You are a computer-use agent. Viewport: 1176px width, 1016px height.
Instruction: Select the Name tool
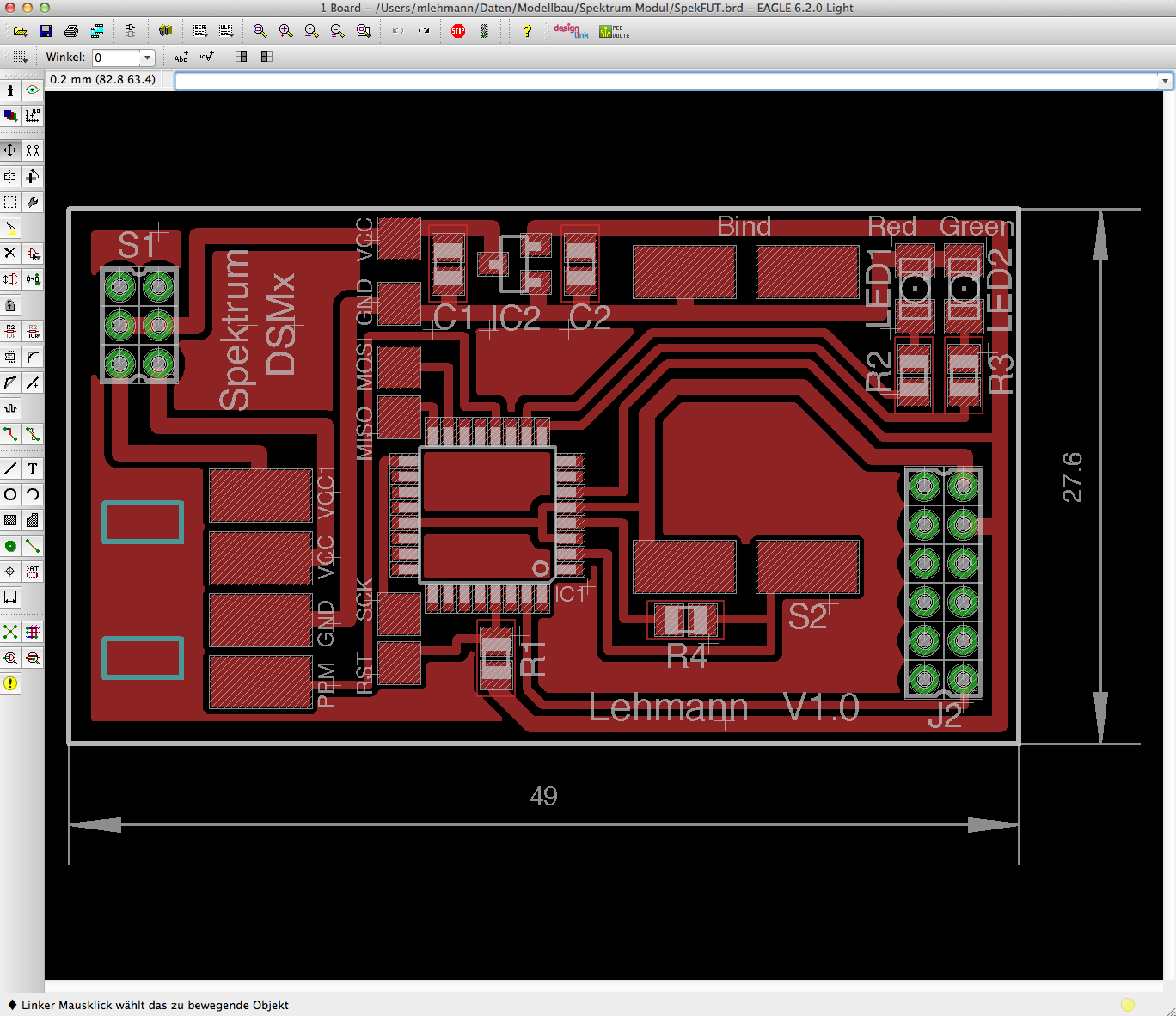coord(9,331)
